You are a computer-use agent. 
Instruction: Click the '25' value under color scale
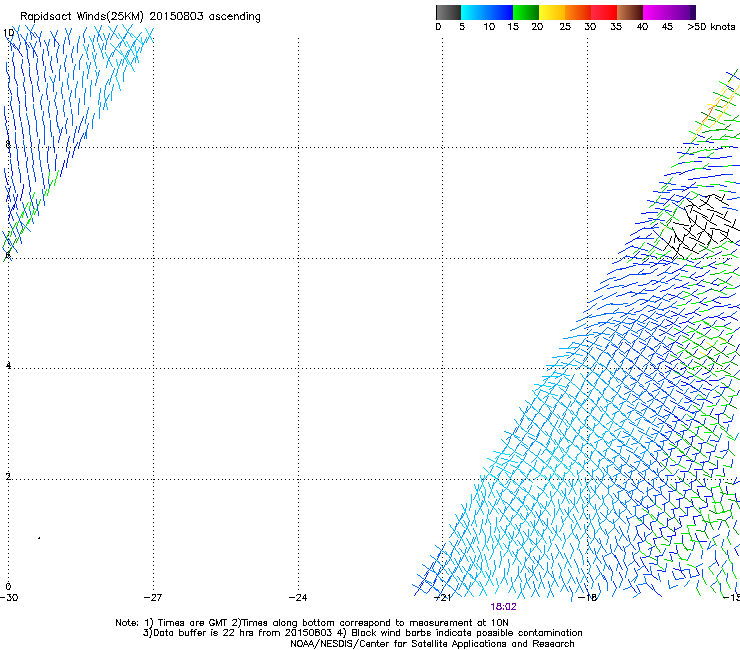point(565,27)
